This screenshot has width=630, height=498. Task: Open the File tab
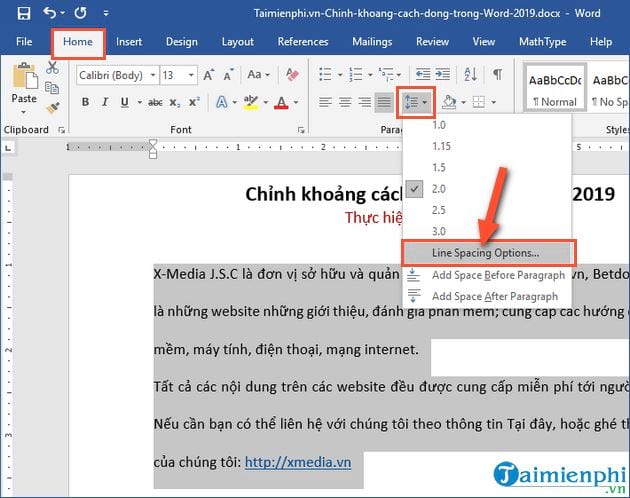24,42
